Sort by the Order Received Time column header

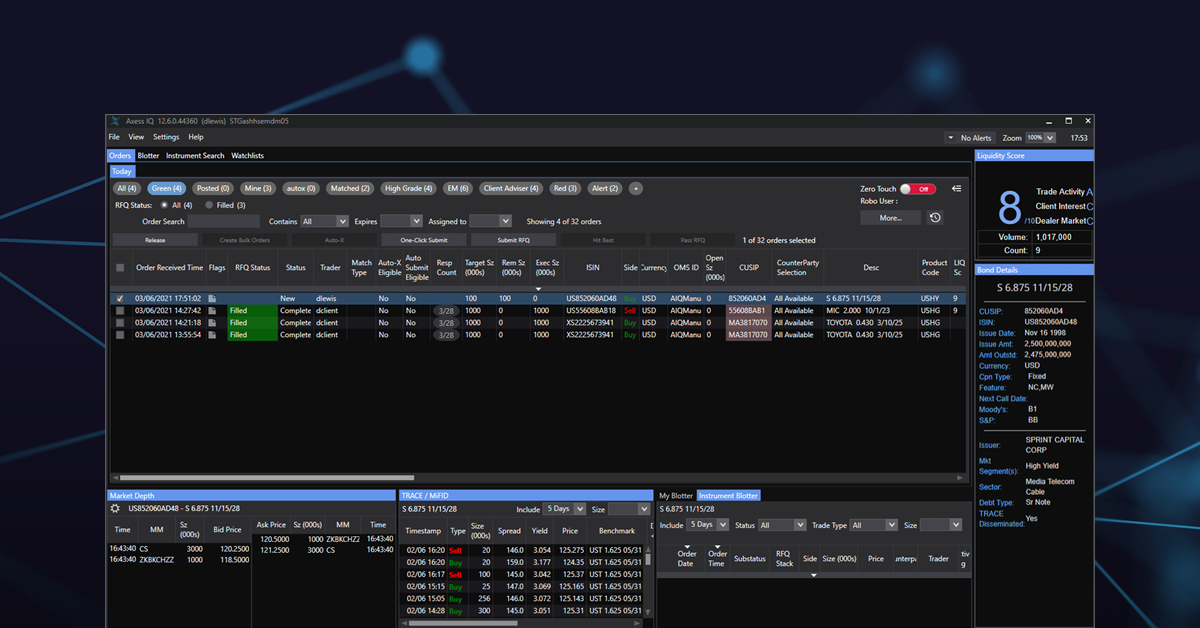click(x=169, y=268)
